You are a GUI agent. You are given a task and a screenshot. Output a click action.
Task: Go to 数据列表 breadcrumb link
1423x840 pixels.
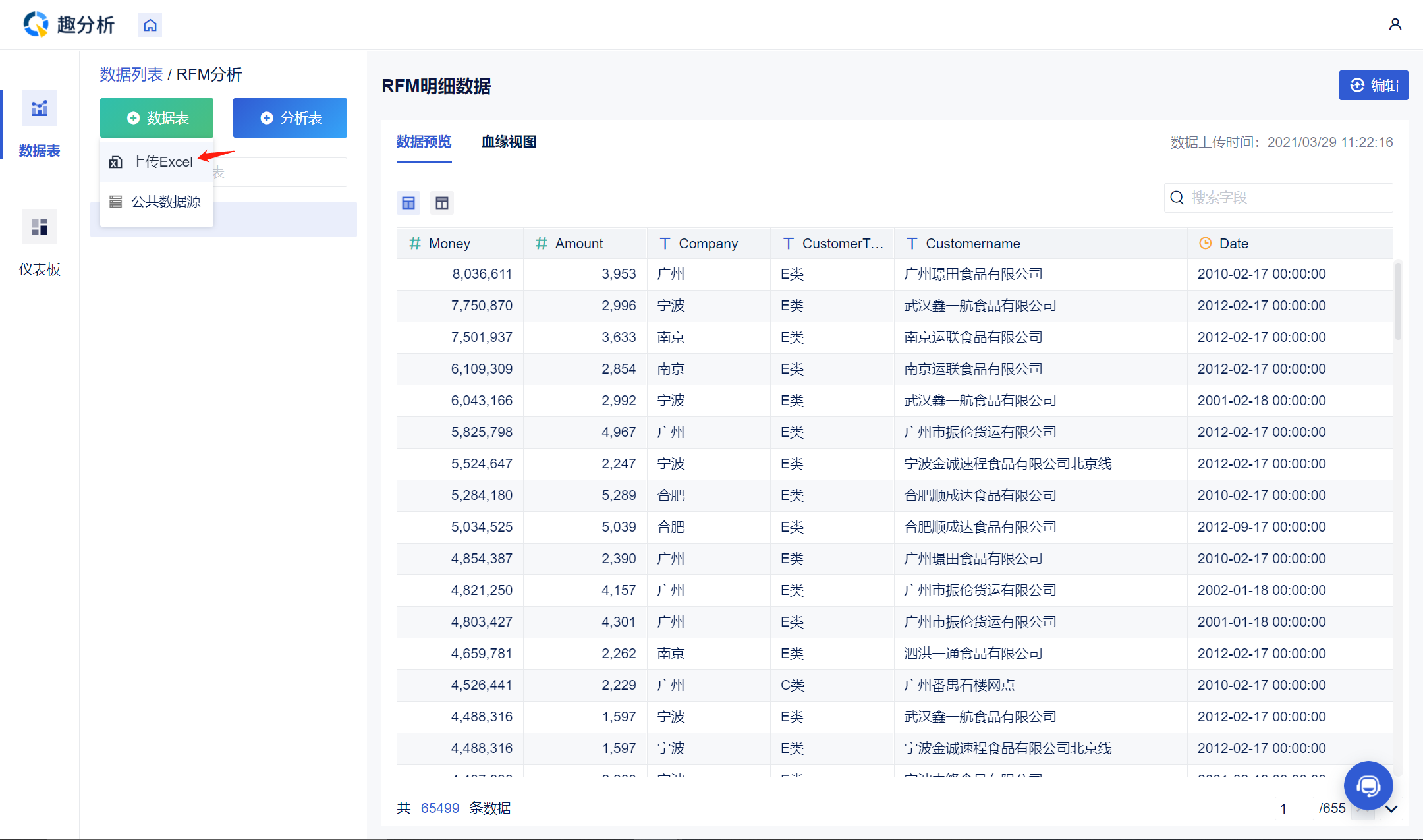pyautogui.click(x=131, y=74)
